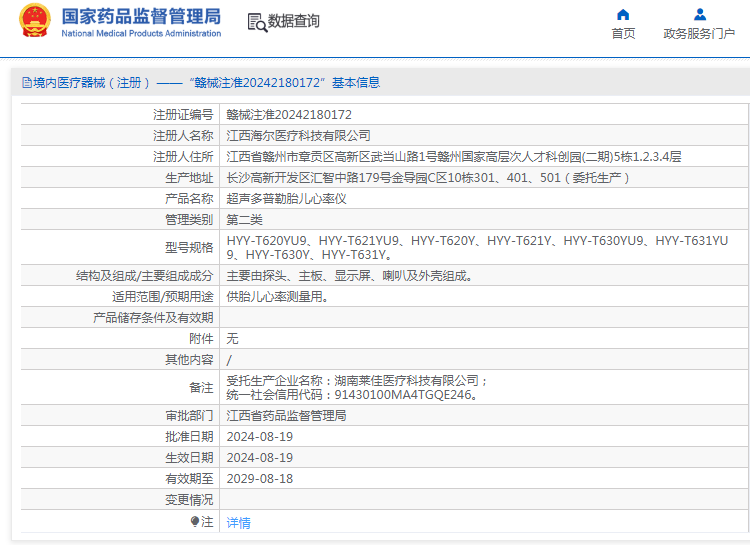Click the 政务服务门户 user icon
Image resolution: width=750 pixels, height=545 pixels.
point(700,15)
